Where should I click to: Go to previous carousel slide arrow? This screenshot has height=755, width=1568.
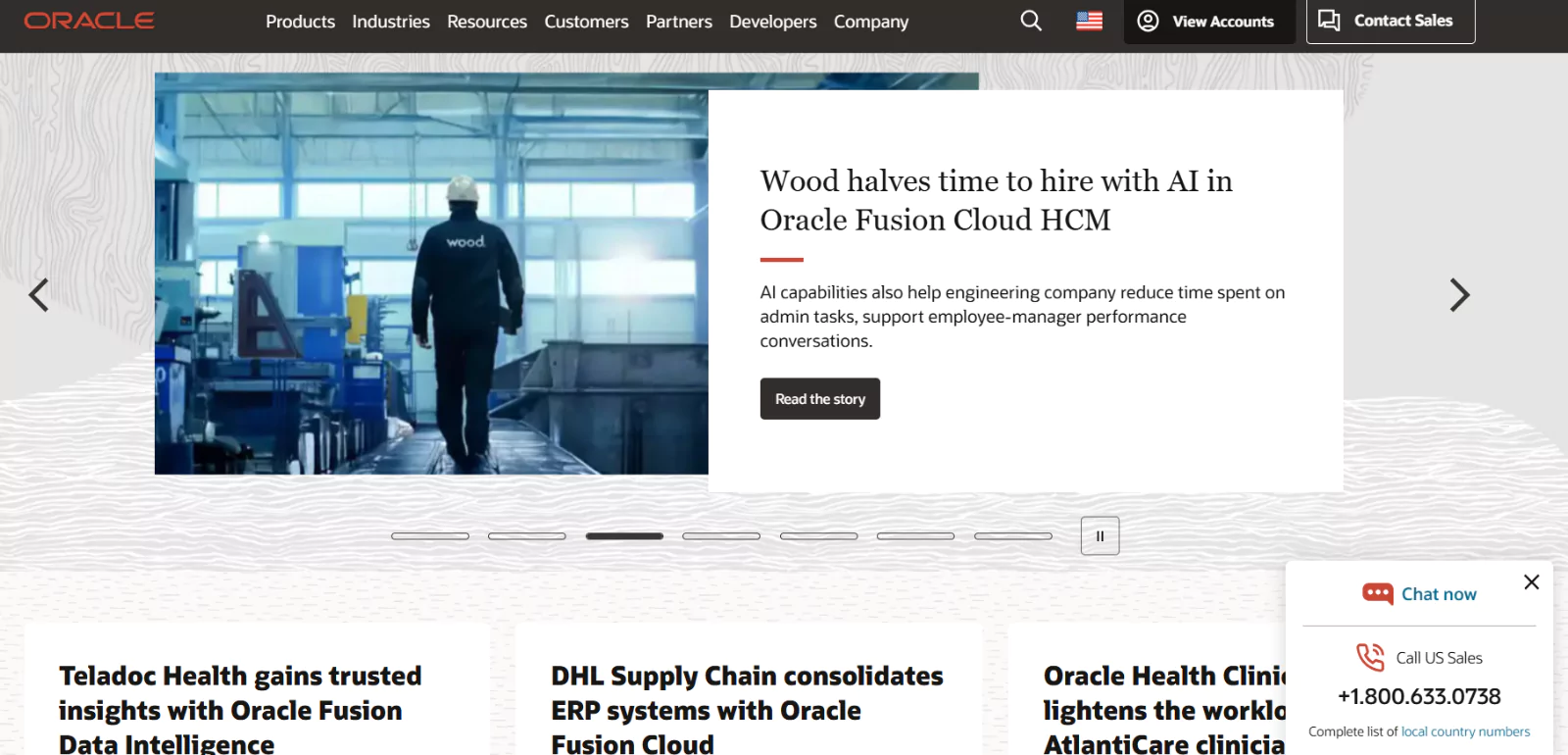[38, 294]
